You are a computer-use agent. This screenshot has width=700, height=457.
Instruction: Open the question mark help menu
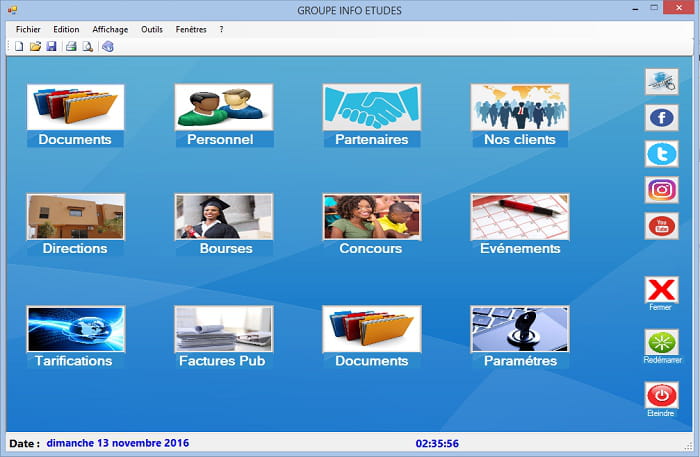coord(221,29)
